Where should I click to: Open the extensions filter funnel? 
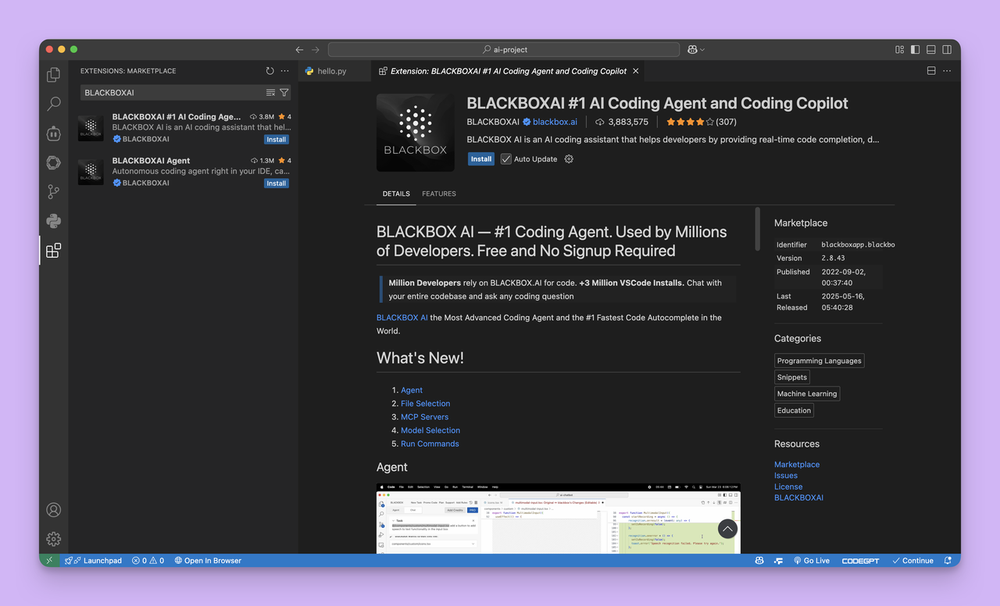[284, 92]
